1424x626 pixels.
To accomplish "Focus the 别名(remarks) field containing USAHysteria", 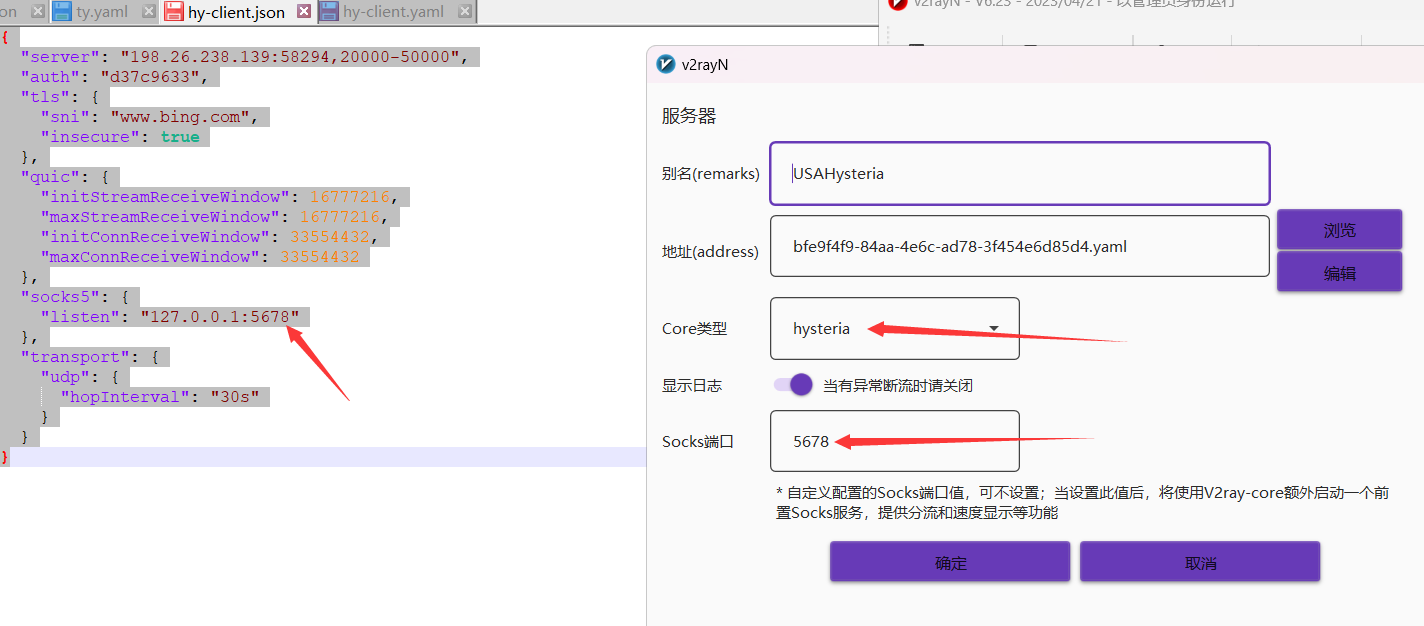I will coord(1020,173).
